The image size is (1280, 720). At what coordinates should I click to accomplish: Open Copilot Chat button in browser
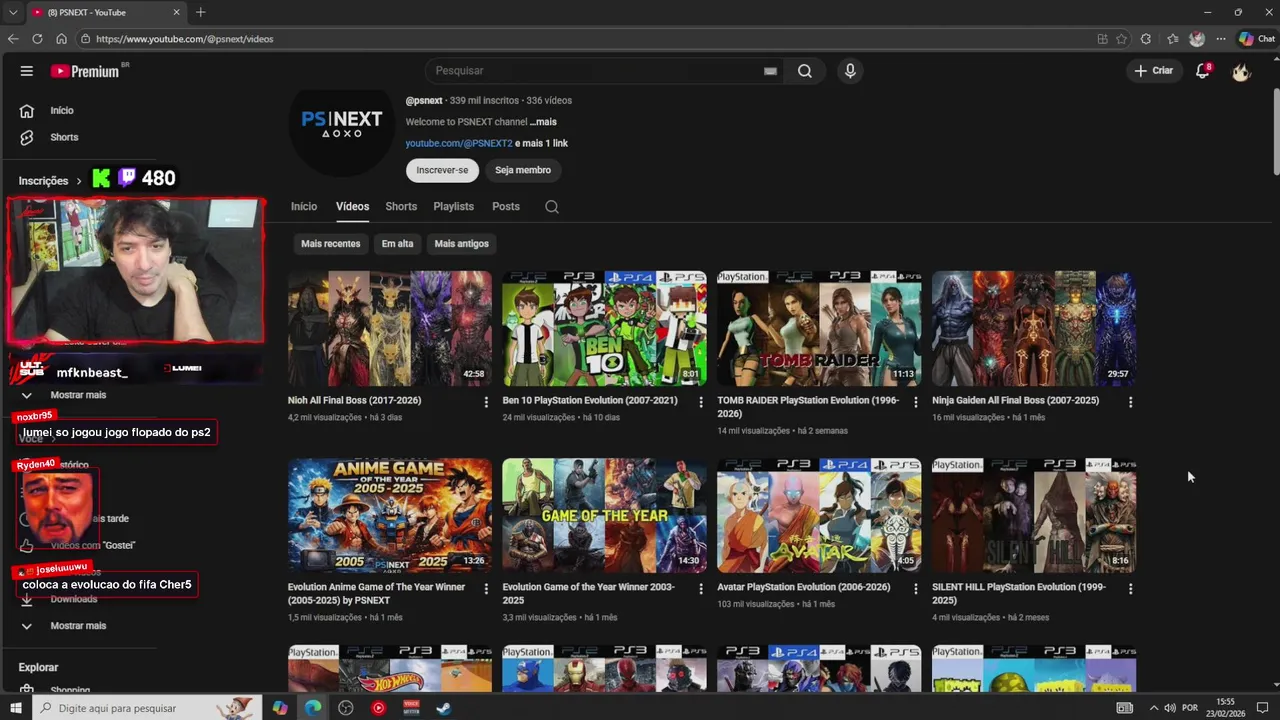[x=1256, y=39]
